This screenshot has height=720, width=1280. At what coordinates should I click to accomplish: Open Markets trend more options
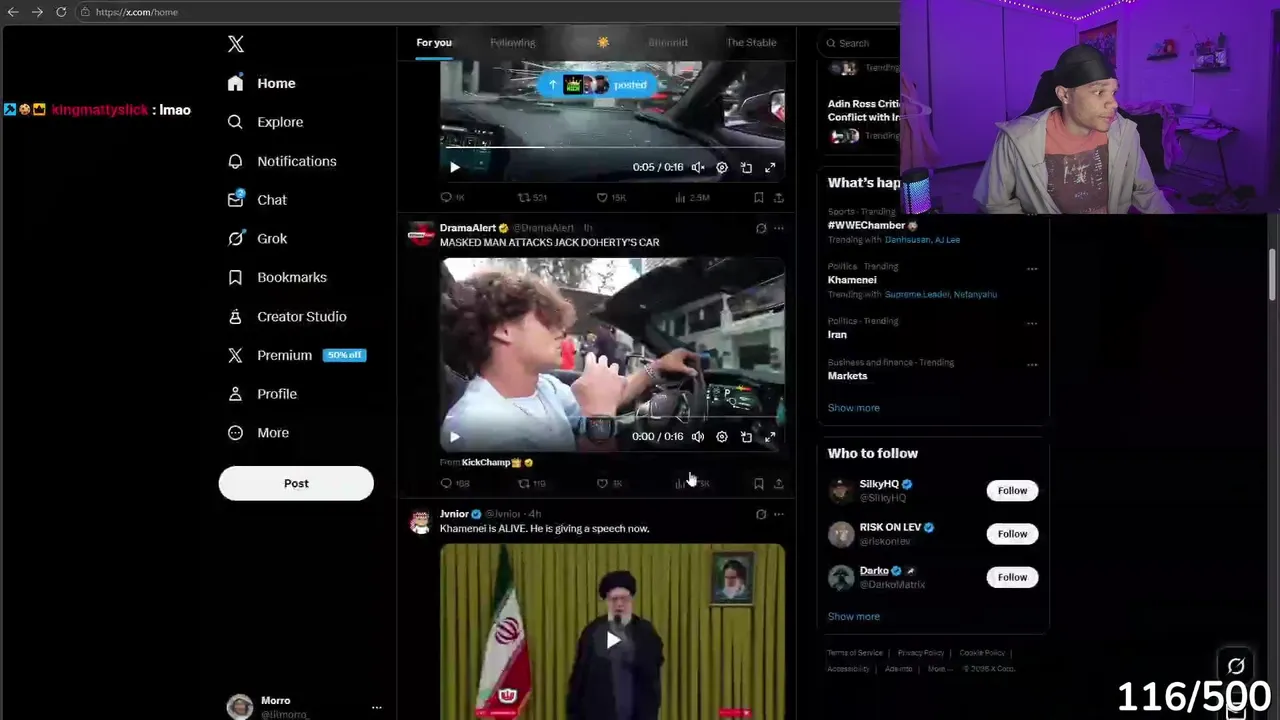pyautogui.click(x=1032, y=365)
